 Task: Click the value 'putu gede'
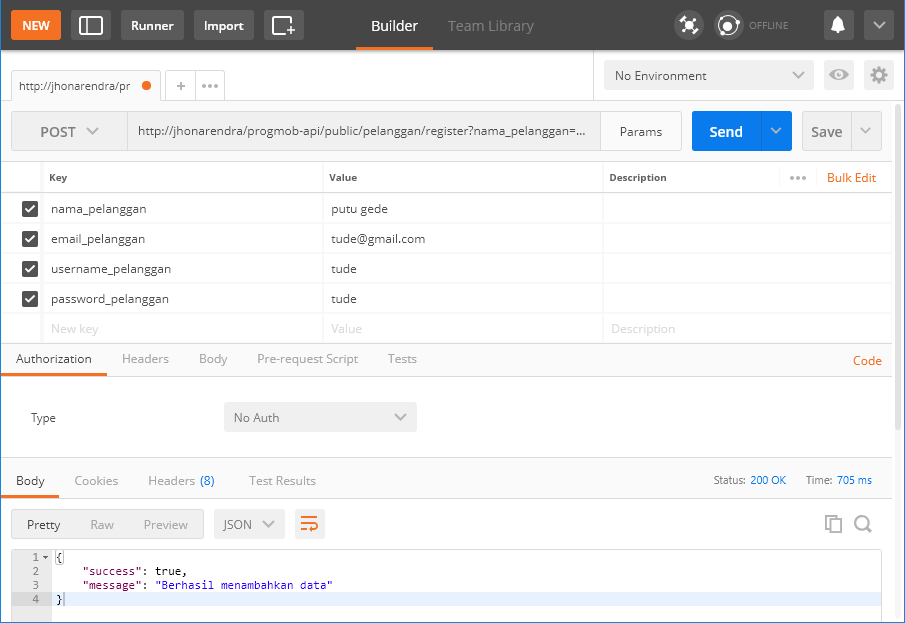click(359, 209)
